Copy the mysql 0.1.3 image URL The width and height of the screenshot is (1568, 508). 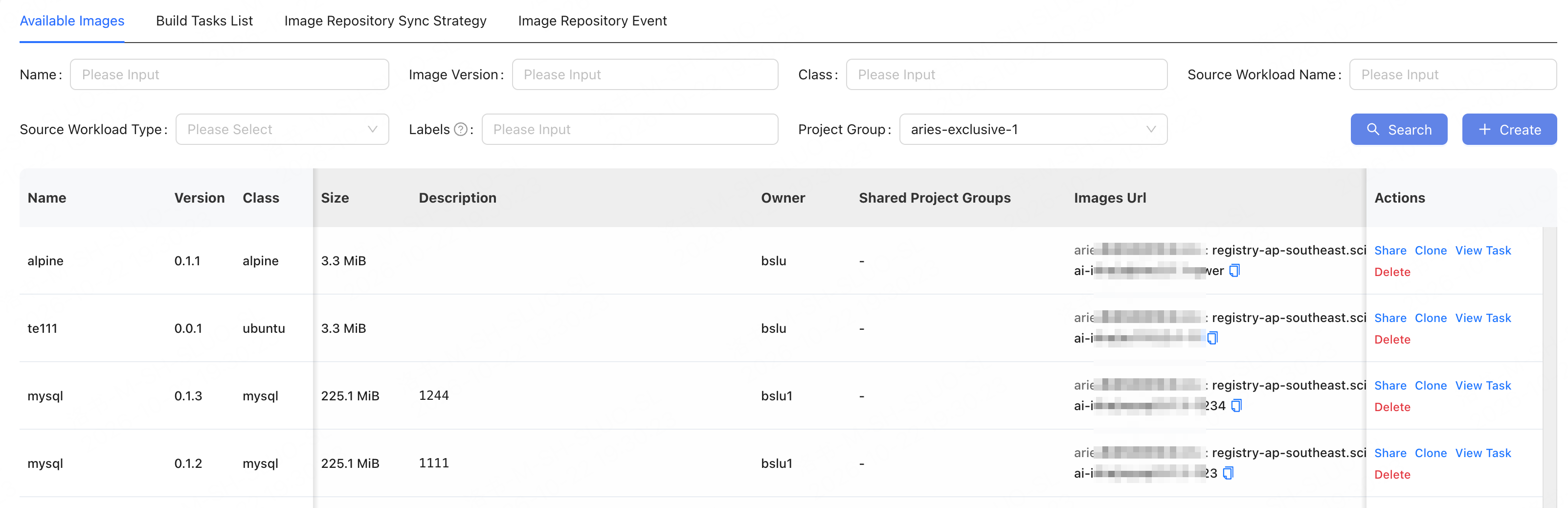click(1236, 406)
